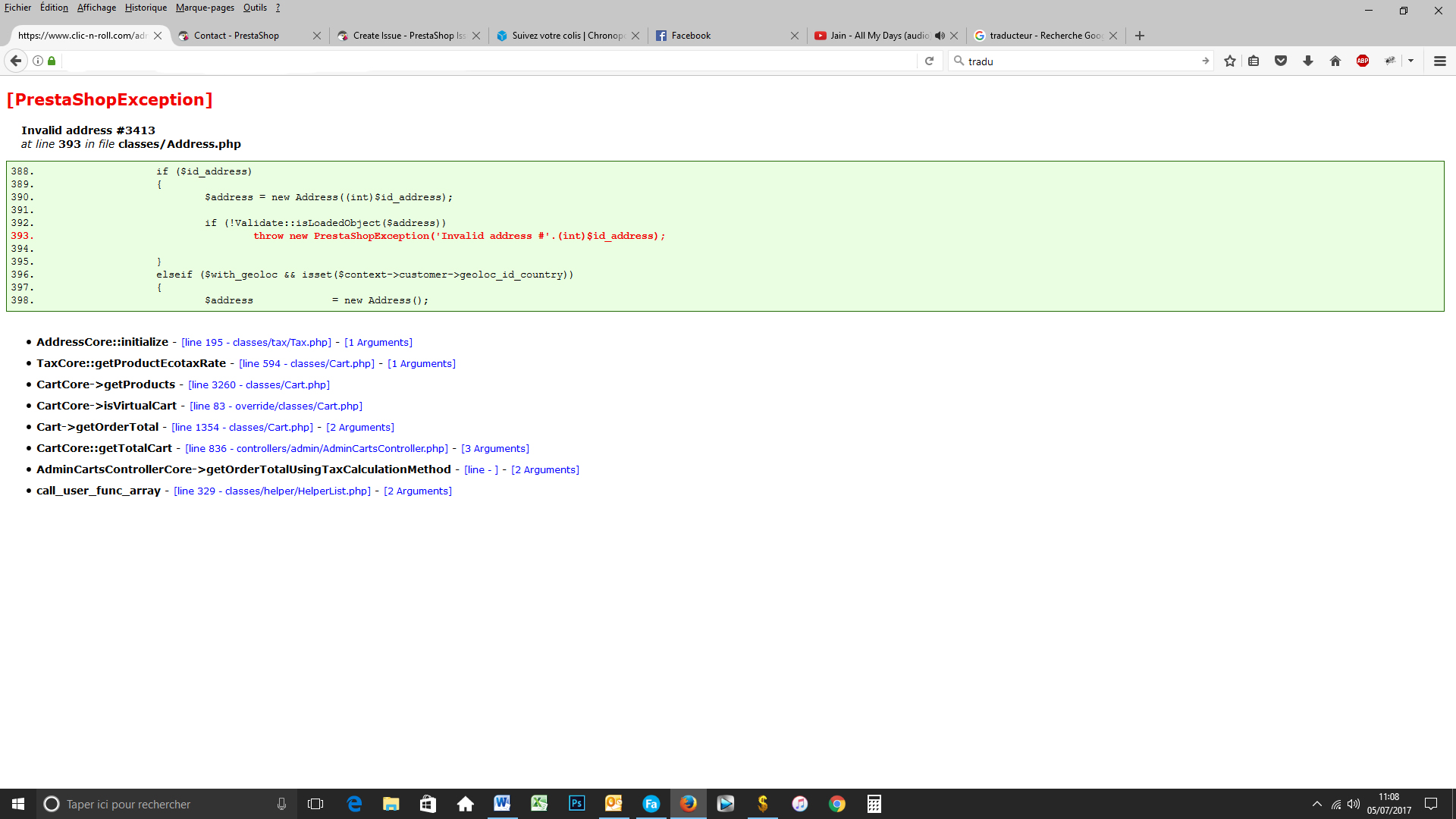The height and width of the screenshot is (819, 1456).
Task: Open the Marque-pages menu
Action: click(205, 8)
